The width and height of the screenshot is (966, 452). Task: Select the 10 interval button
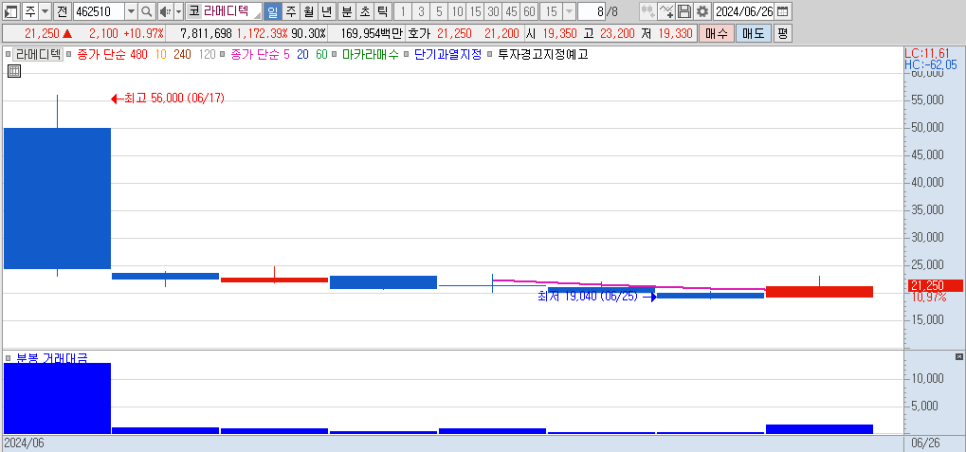point(457,12)
